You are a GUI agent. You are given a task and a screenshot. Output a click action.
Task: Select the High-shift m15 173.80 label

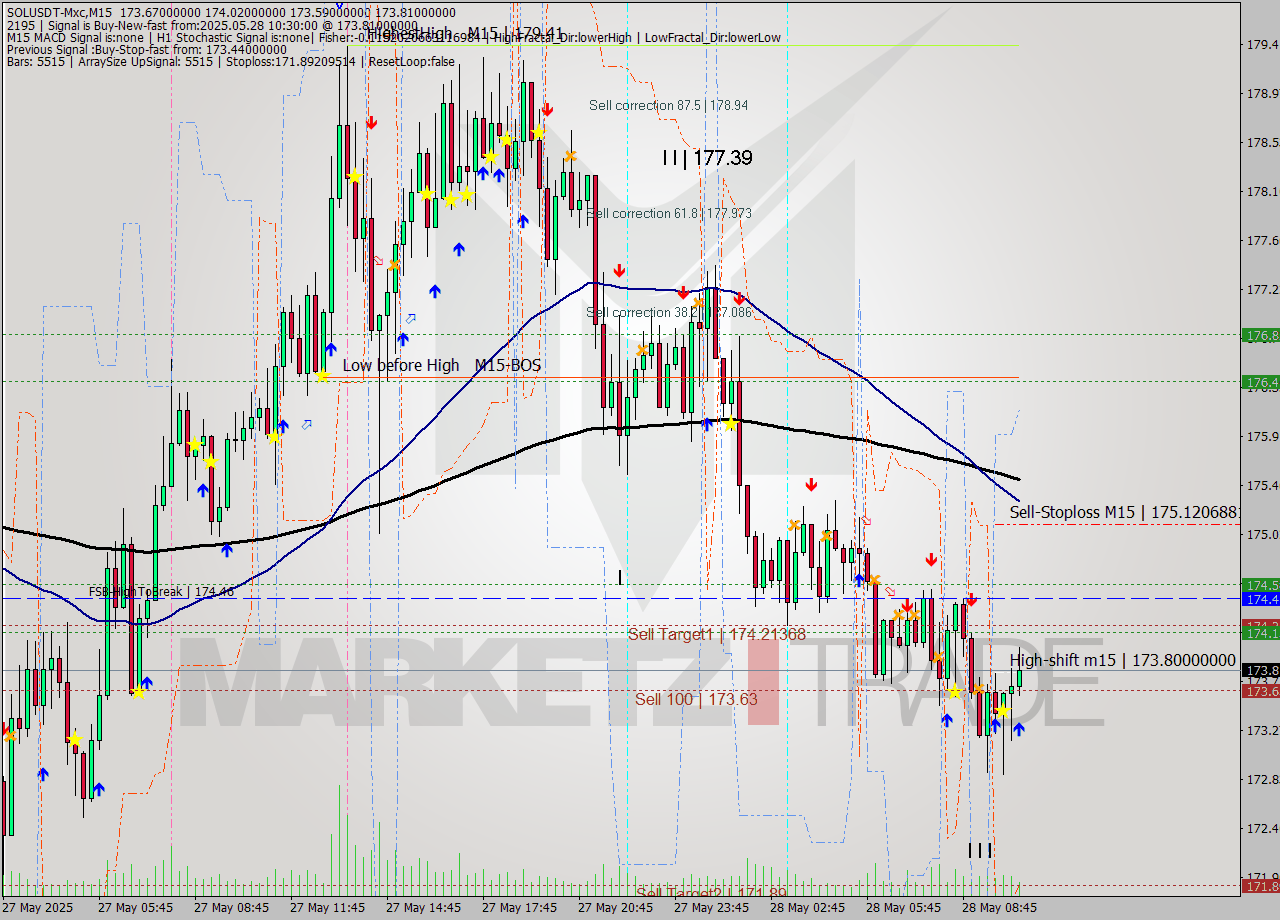1122,660
